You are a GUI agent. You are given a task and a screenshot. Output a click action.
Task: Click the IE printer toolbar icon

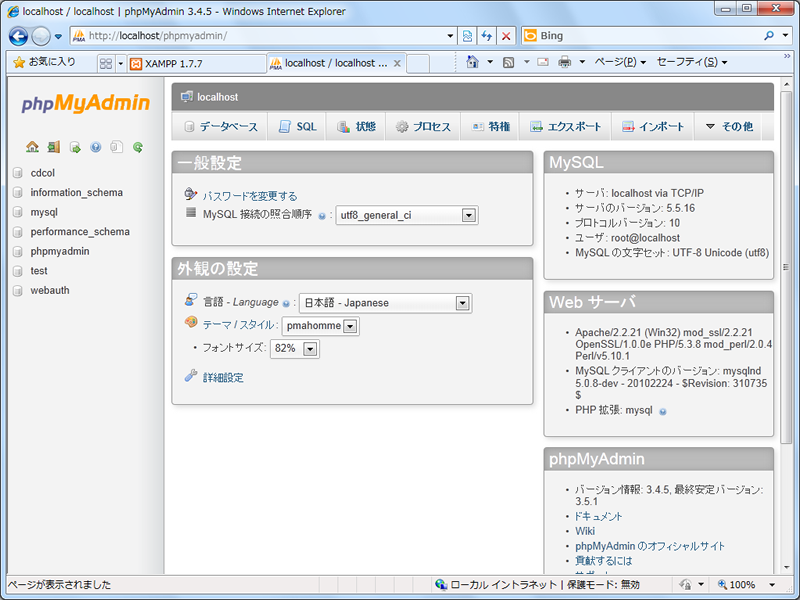point(565,62)
